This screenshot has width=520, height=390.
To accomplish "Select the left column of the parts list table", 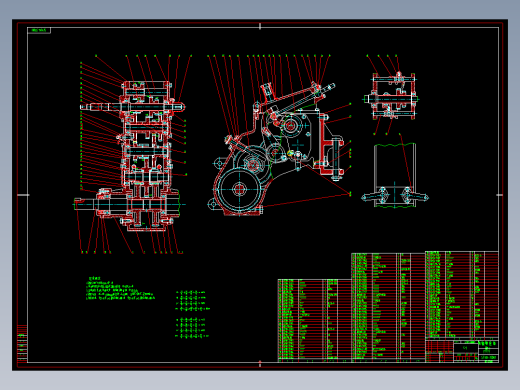I will [314, 320].
